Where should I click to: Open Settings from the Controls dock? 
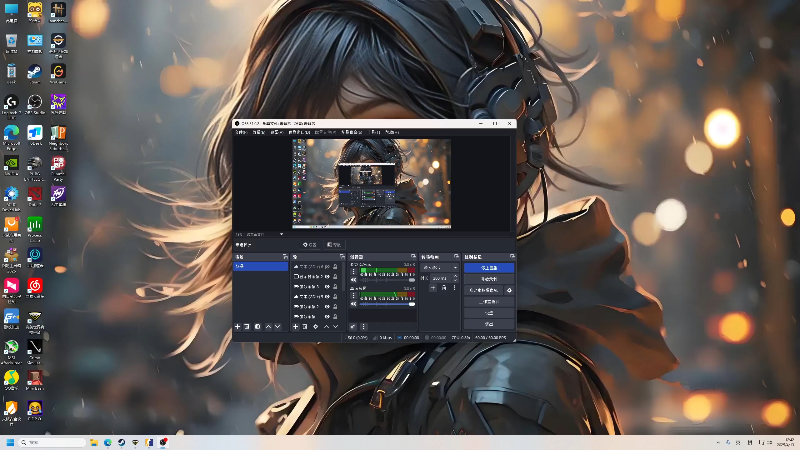489,313
